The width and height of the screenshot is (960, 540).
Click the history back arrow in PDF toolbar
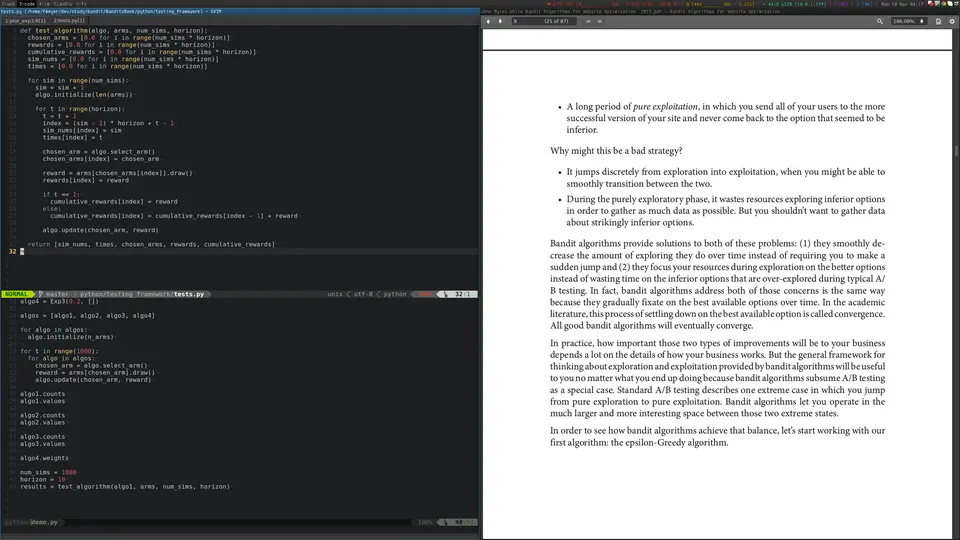[x=588, y=21]
